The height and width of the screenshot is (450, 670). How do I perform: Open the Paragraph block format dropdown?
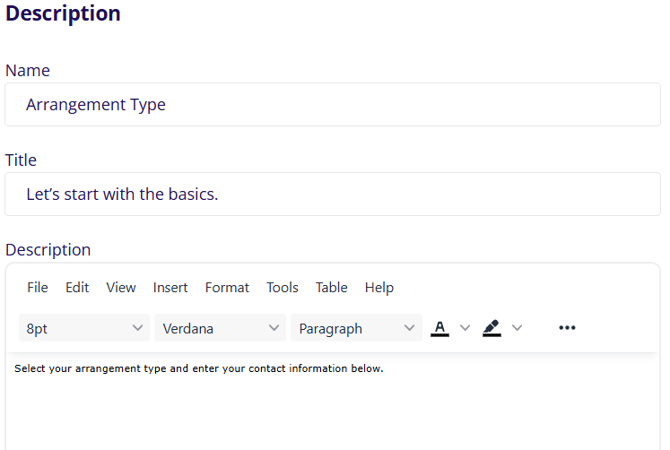[356, 328]
